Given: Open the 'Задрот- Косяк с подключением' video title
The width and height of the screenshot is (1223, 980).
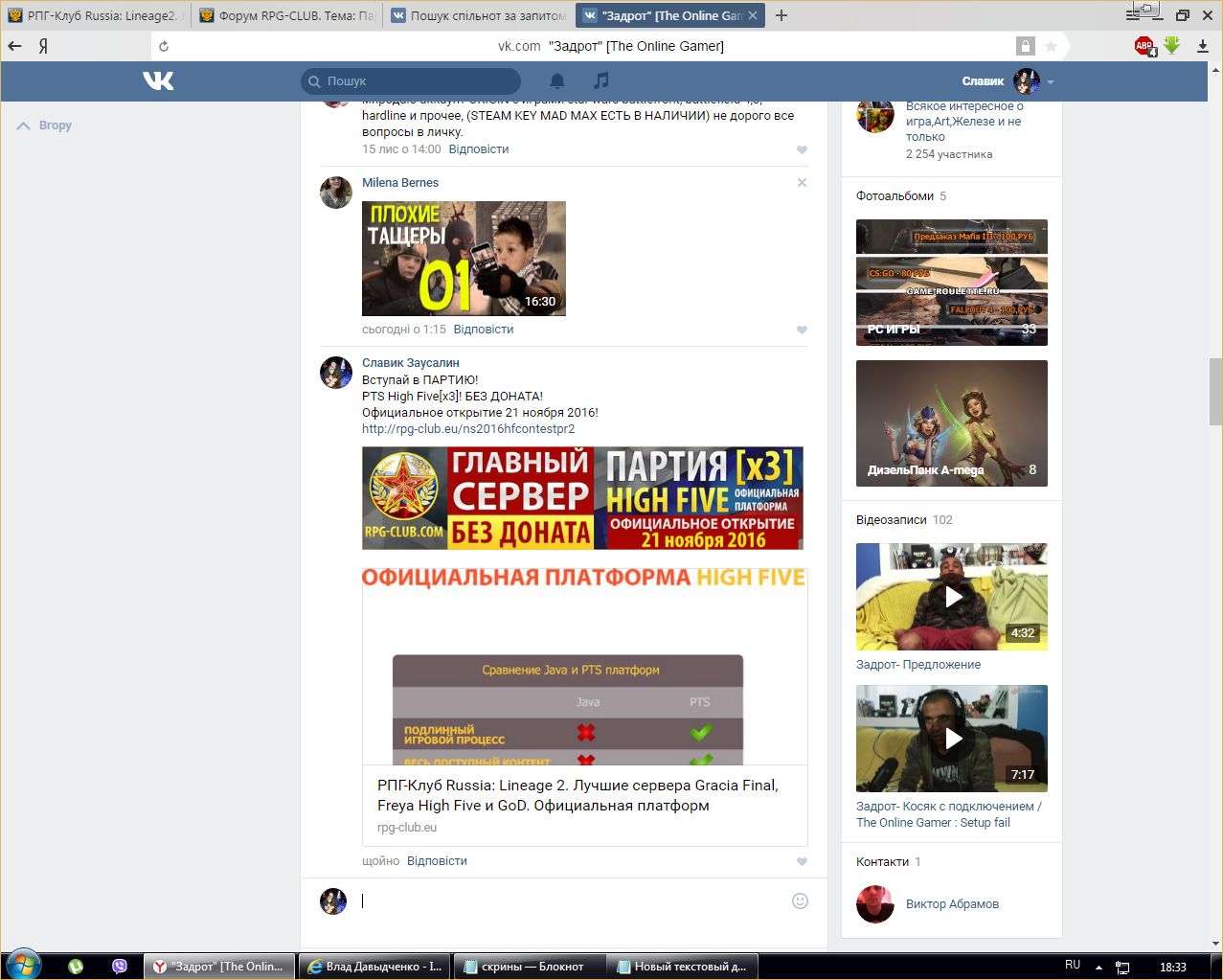Looking at the screenshot, I should pos(949,814).
